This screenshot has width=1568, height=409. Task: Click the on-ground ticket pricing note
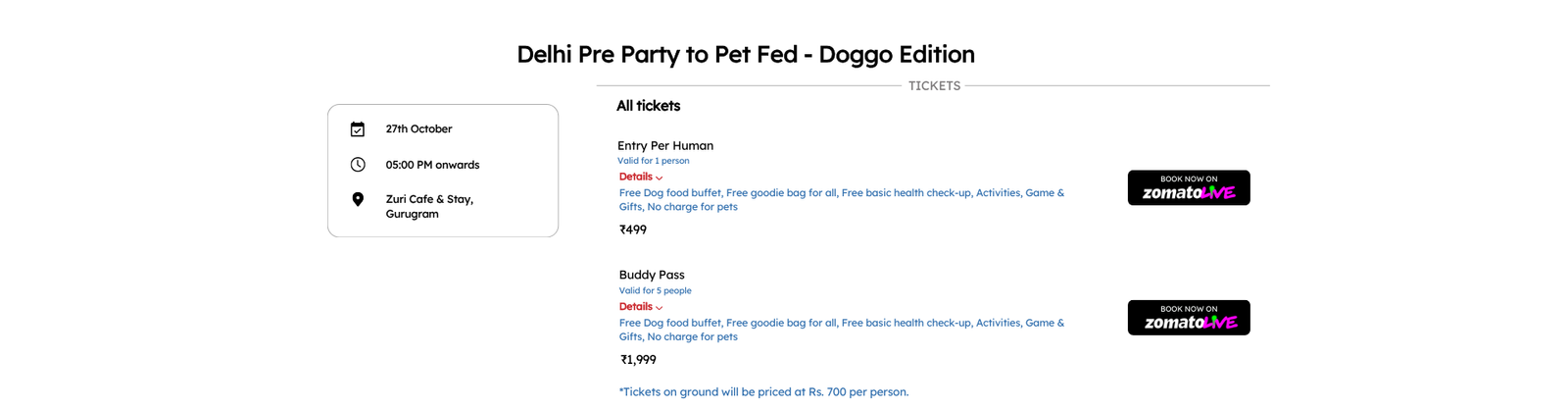click(x=763, y=391)
